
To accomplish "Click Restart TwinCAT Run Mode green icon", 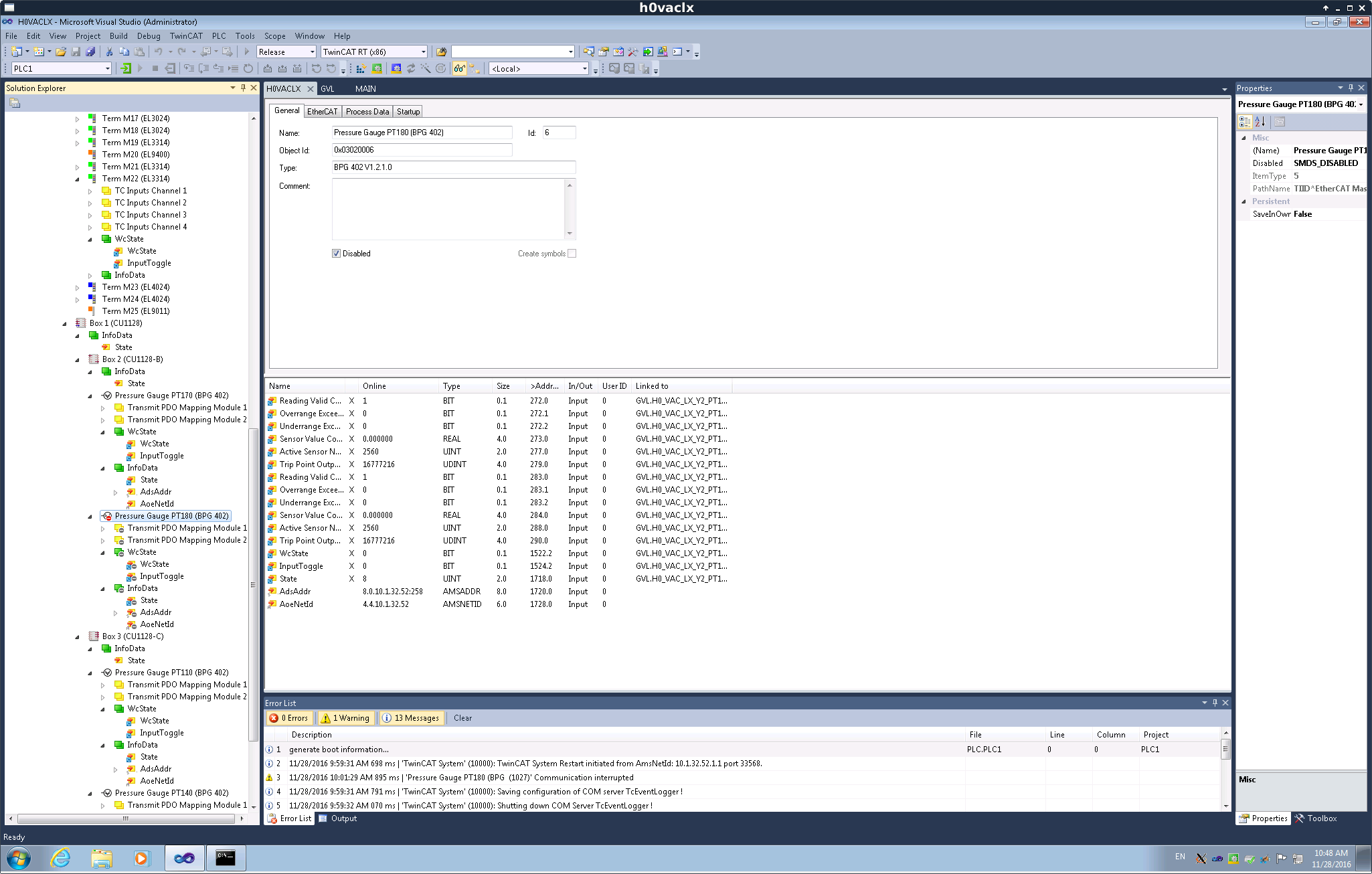I will pyautogui.click(x=377, y=68).
